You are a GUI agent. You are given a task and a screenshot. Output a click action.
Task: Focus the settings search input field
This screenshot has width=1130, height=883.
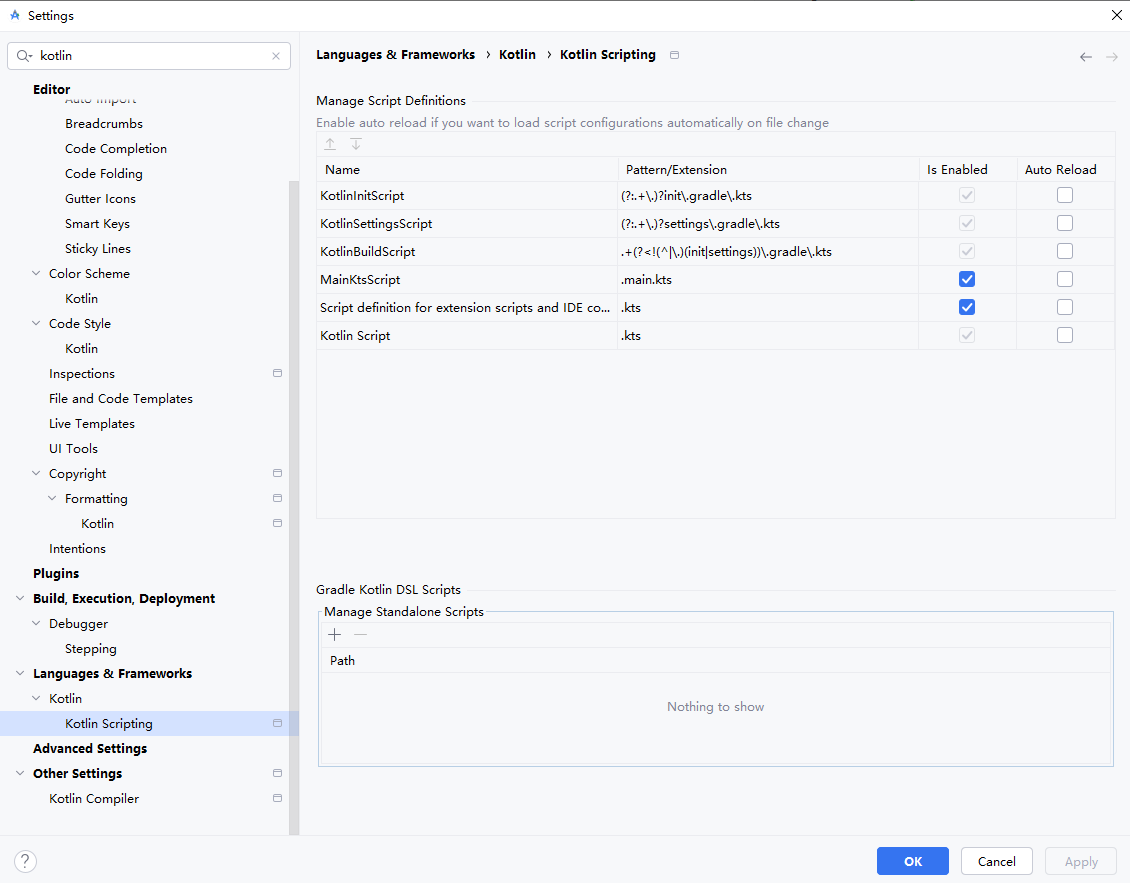click(x=149, y=56)
